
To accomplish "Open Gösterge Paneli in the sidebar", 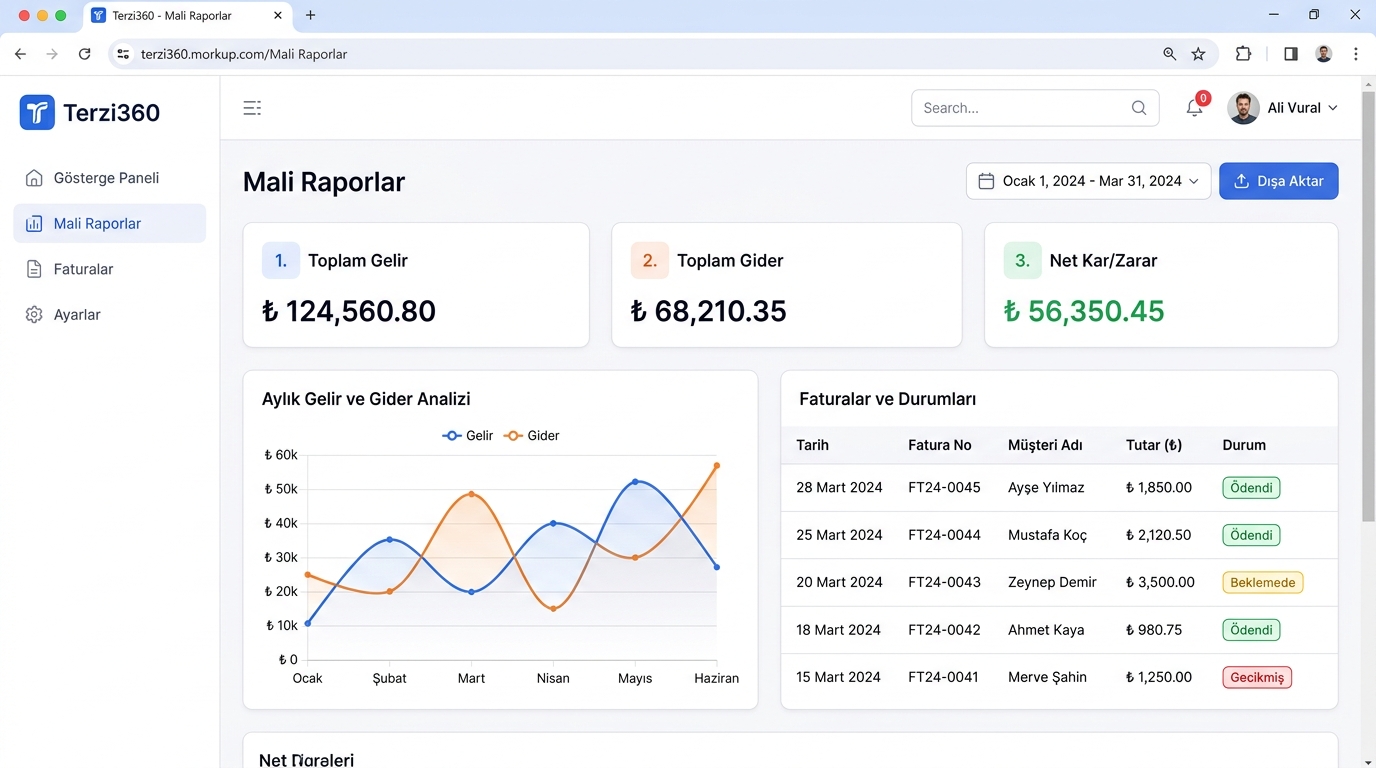I will pos(110,178).
